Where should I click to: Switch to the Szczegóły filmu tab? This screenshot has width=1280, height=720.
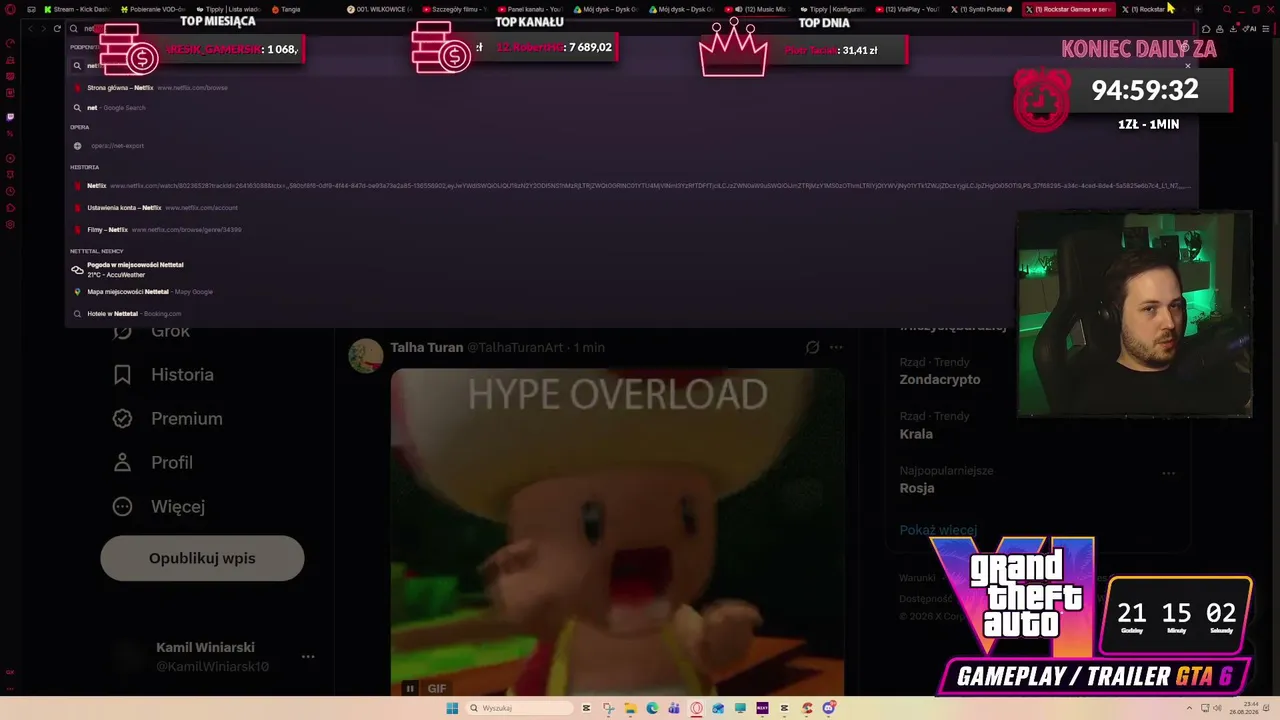tap(455, 9)
